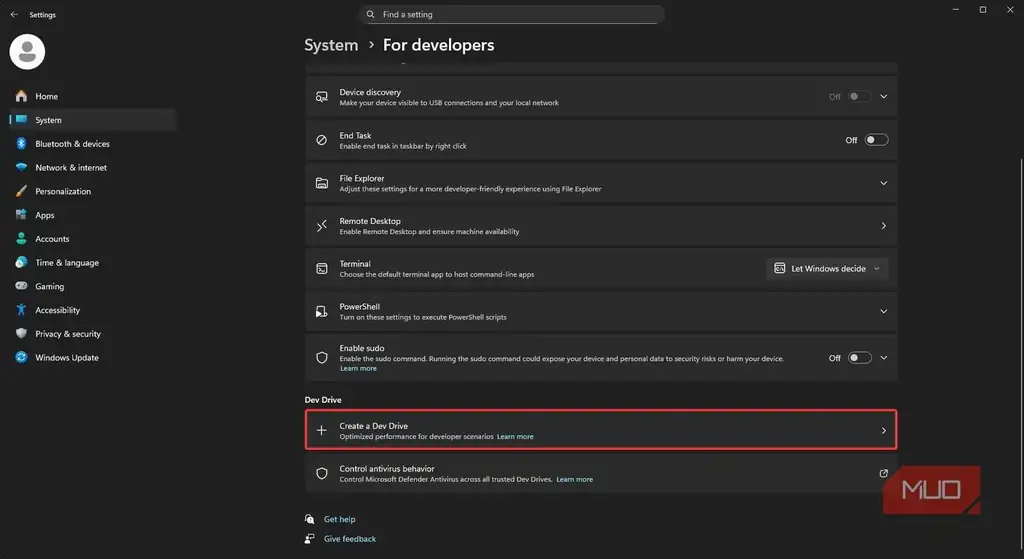Expand the Device discovery section
Viewport: 1024px width, 559px height.
coord(884,96)
